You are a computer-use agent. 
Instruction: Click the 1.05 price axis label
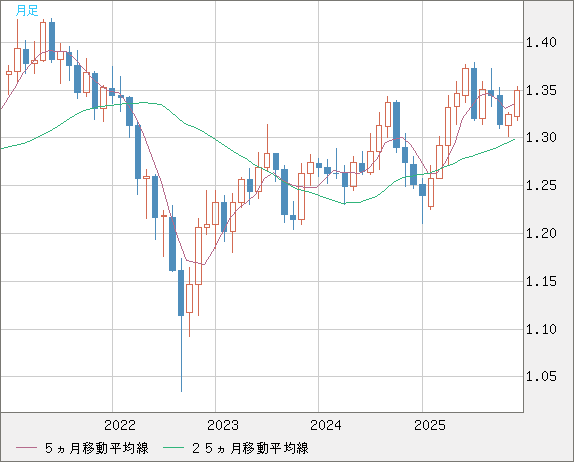pyautogui.click(x=541, y=376)
